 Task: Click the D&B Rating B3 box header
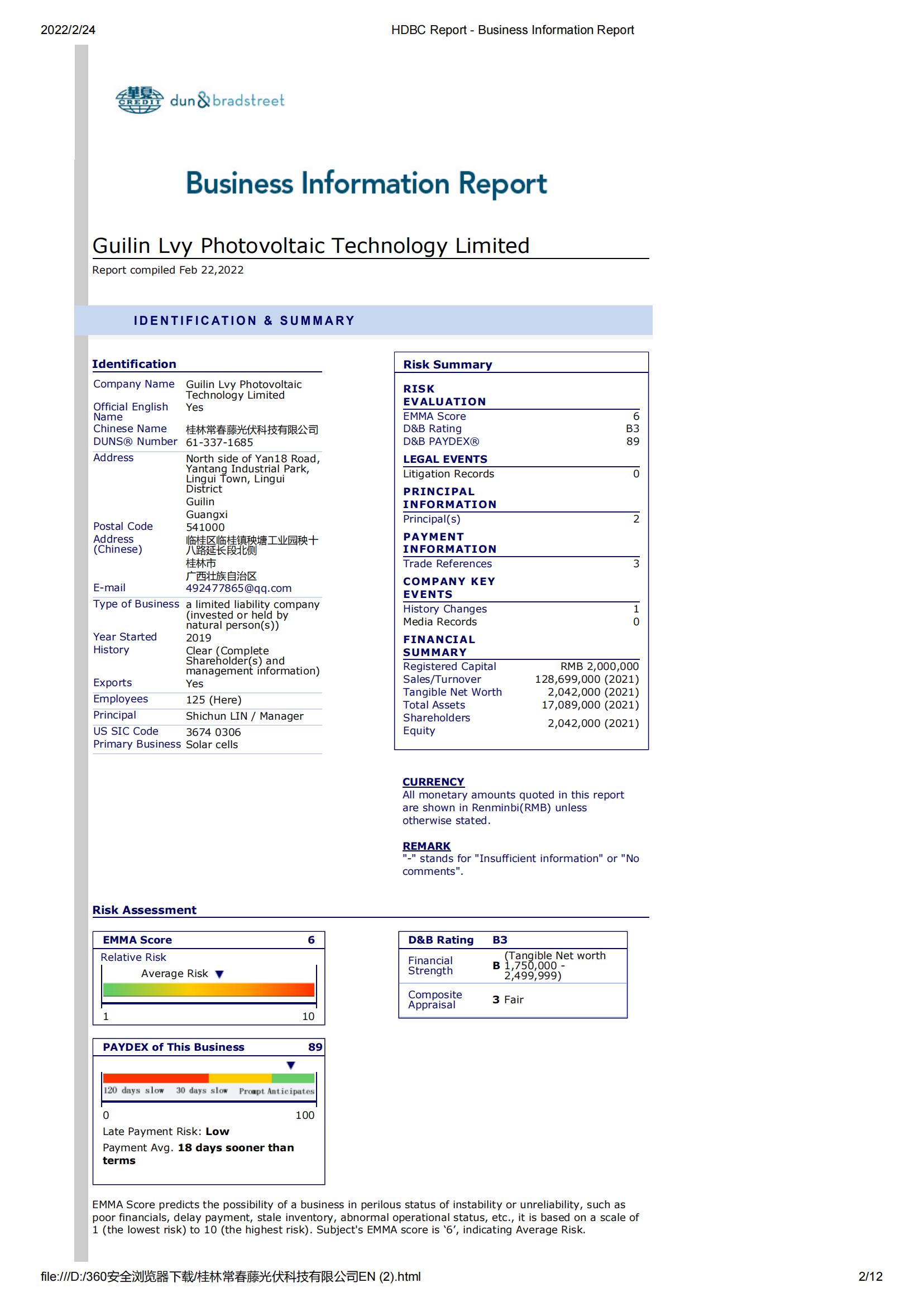(513, 940)
